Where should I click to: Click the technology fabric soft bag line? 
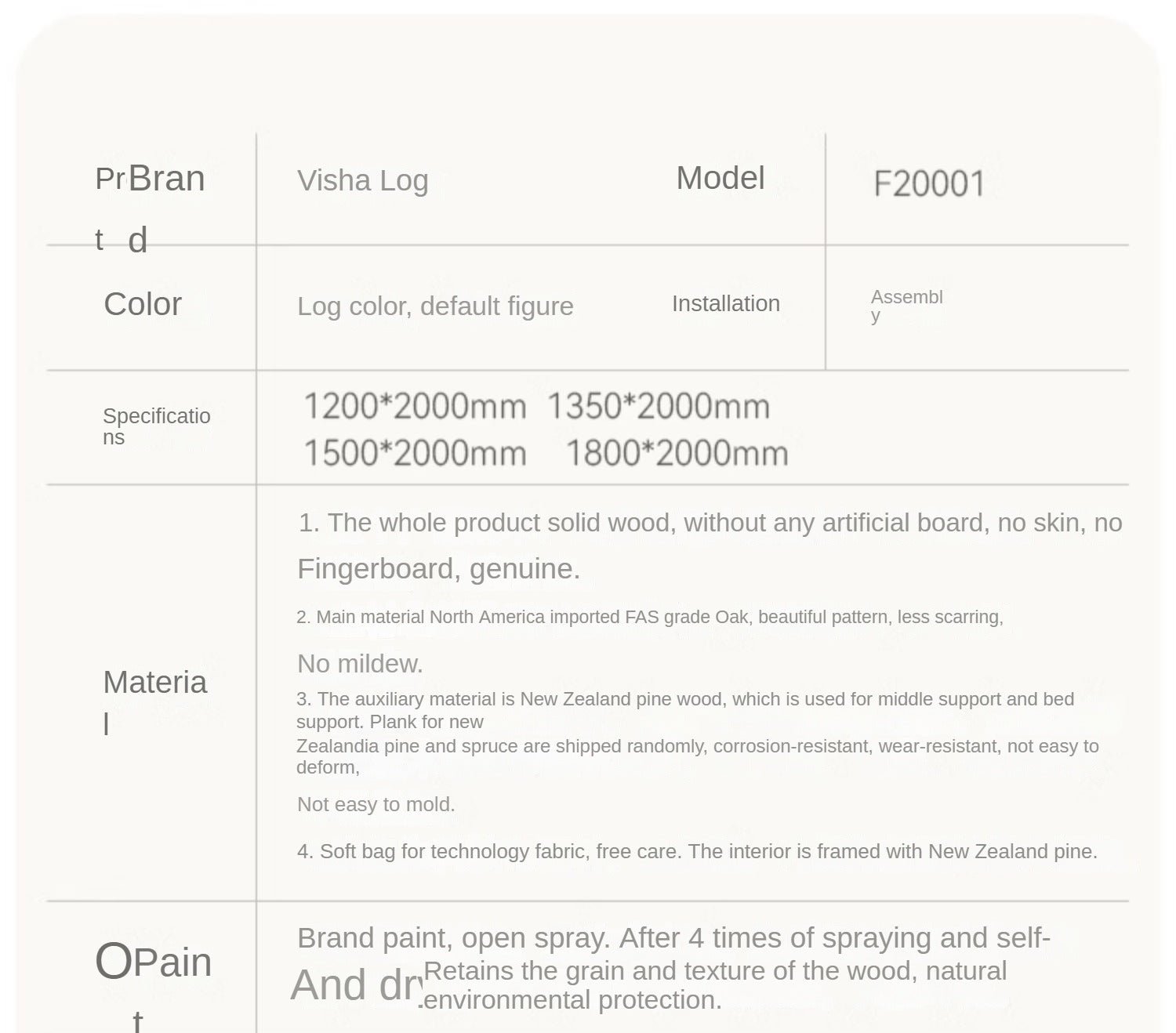pos(696,851)
